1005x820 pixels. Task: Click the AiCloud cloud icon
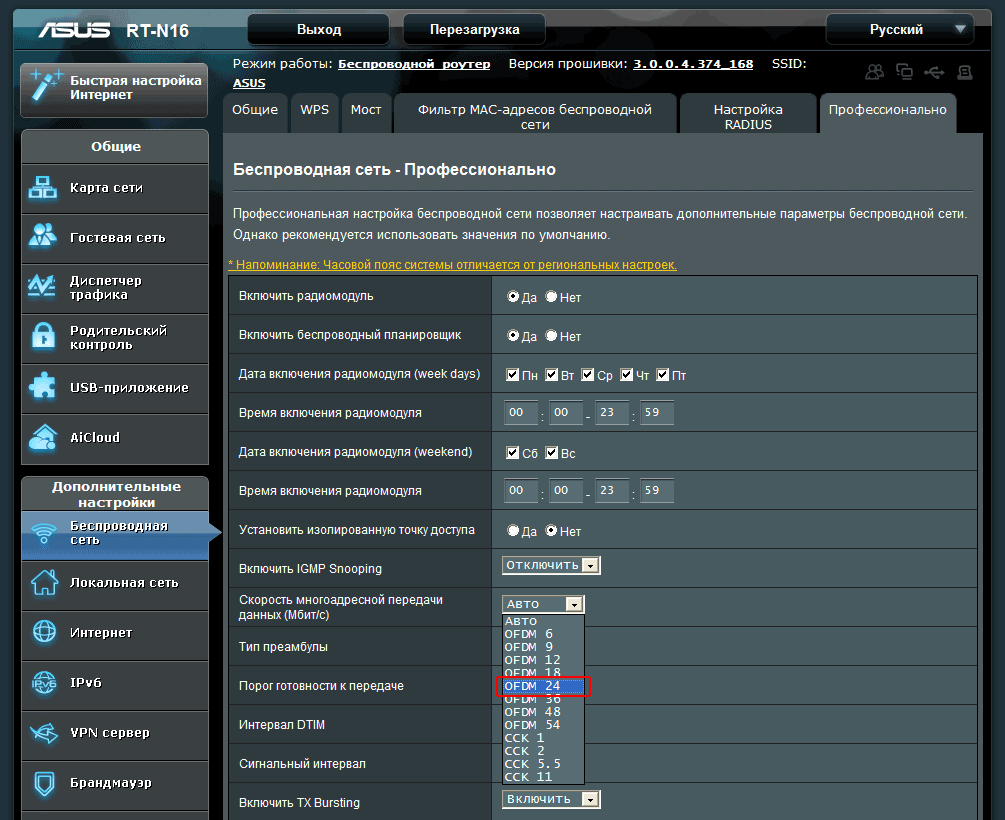pyautogui.click(x=43, y=437)
